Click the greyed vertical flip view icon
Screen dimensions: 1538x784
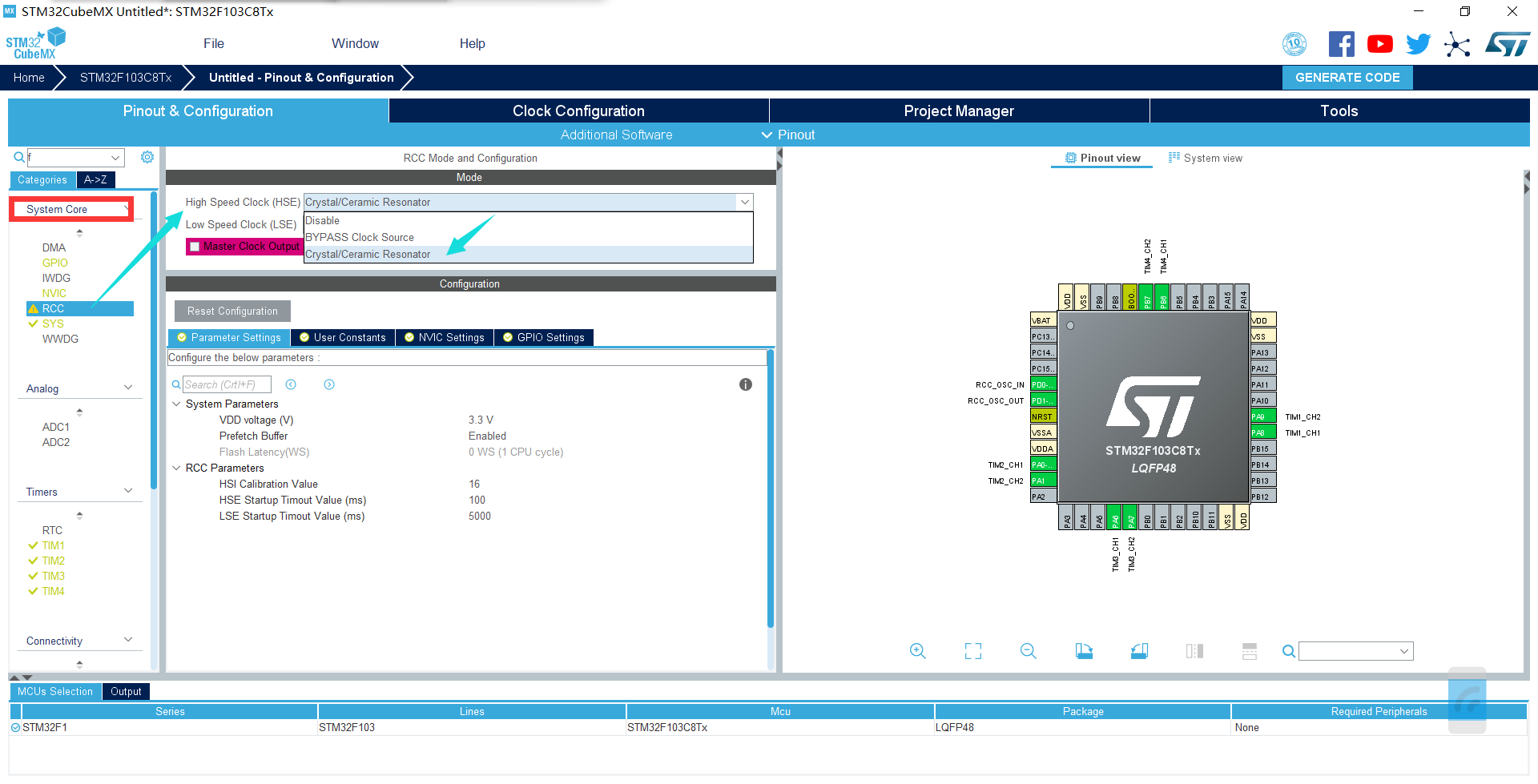tap(1194, 651)
